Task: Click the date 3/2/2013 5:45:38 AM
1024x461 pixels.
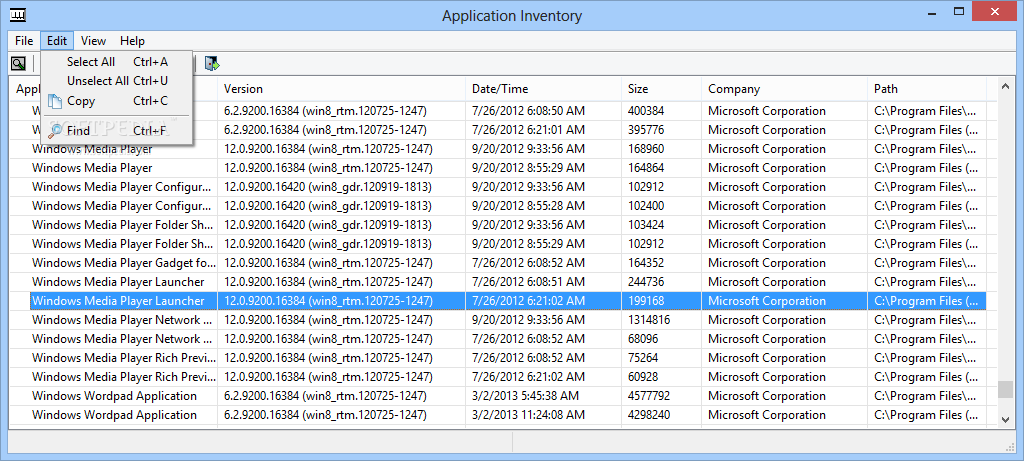Action: tap(525, 396)
